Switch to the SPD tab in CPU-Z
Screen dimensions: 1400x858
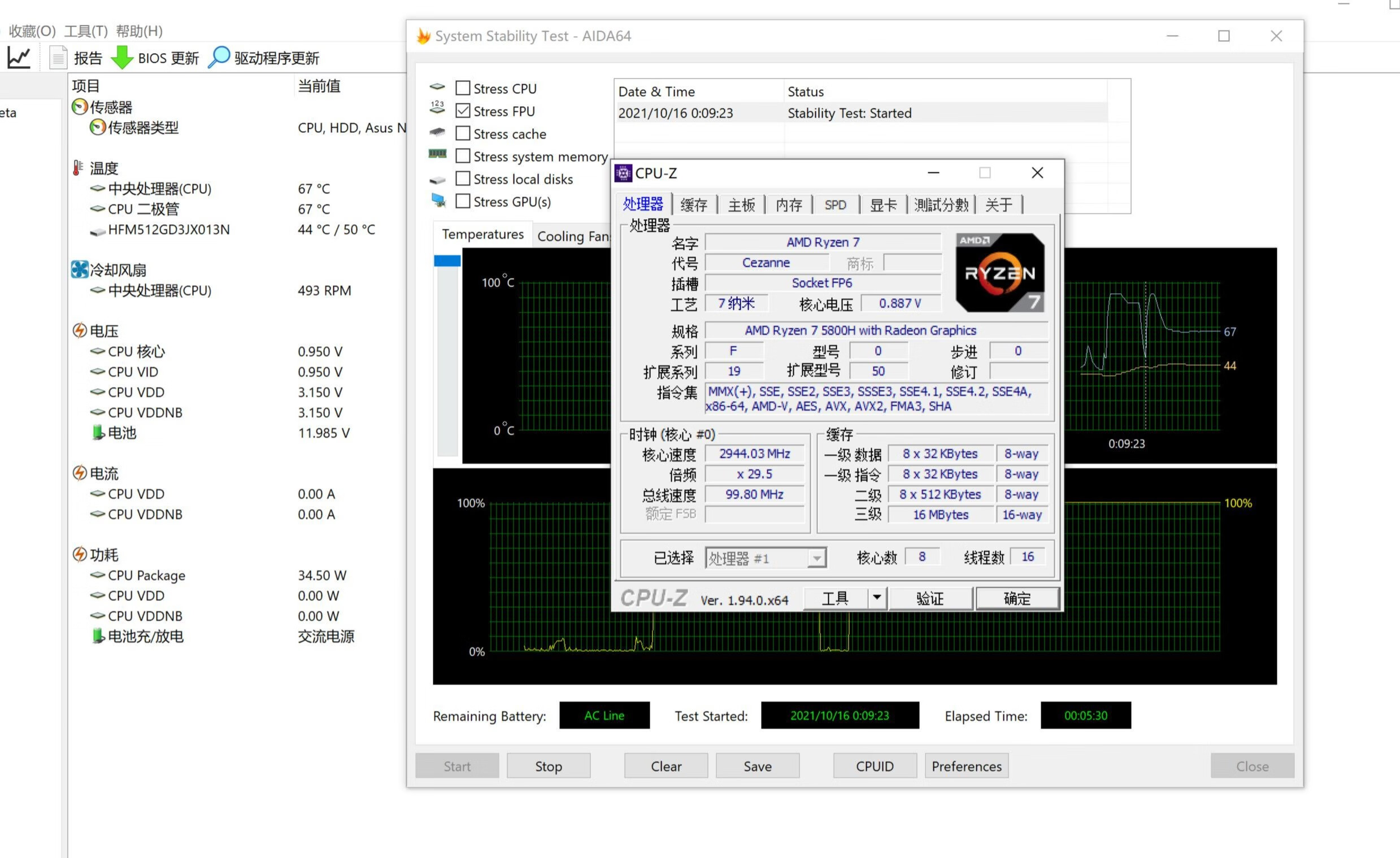click(835, 204)
